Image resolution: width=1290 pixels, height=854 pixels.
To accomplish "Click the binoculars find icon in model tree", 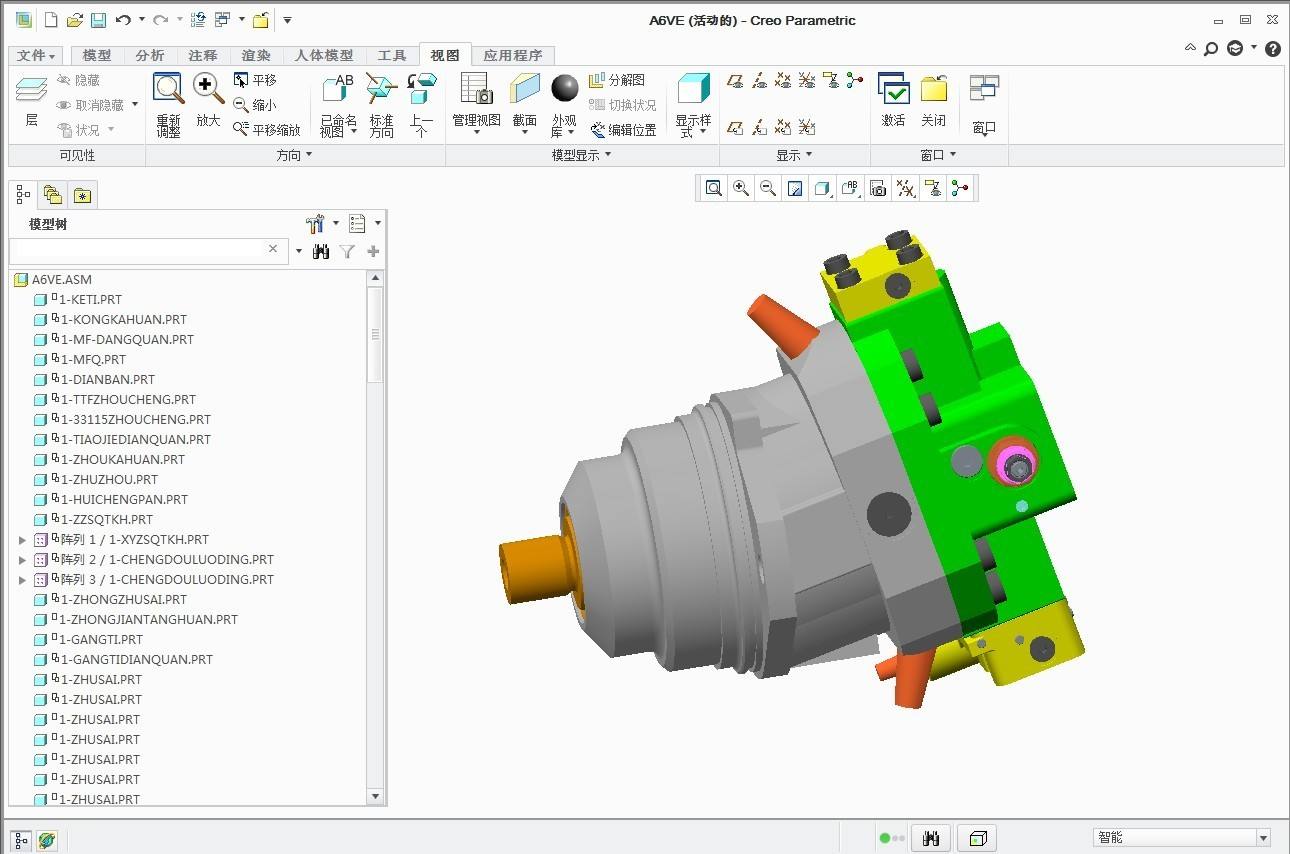I will coord(321,252).
